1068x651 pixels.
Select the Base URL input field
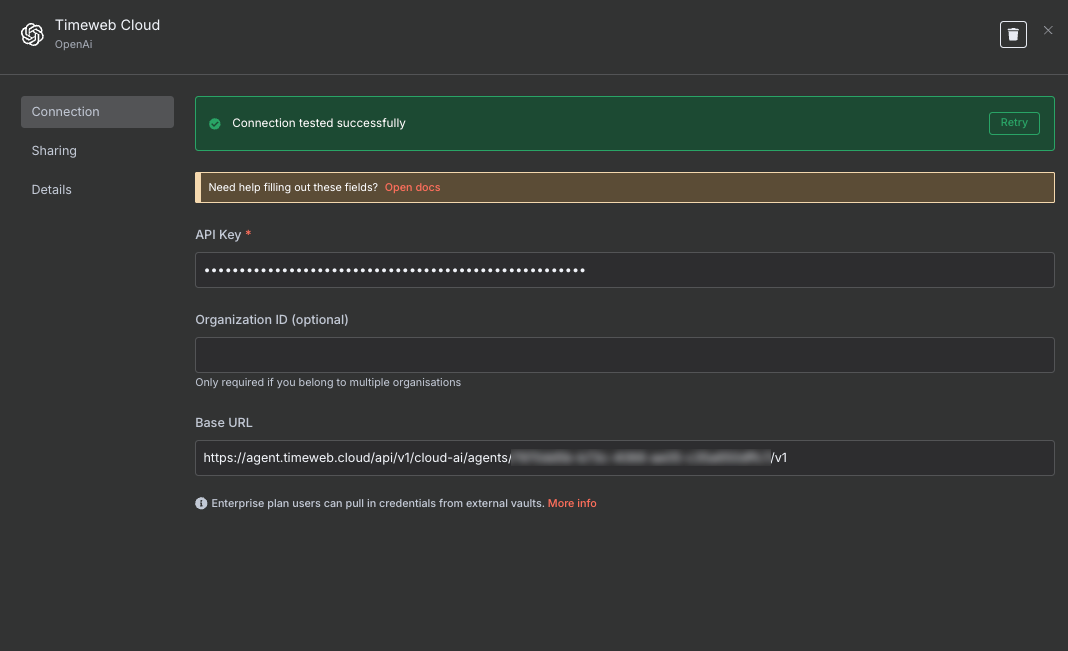pos(624,458)
